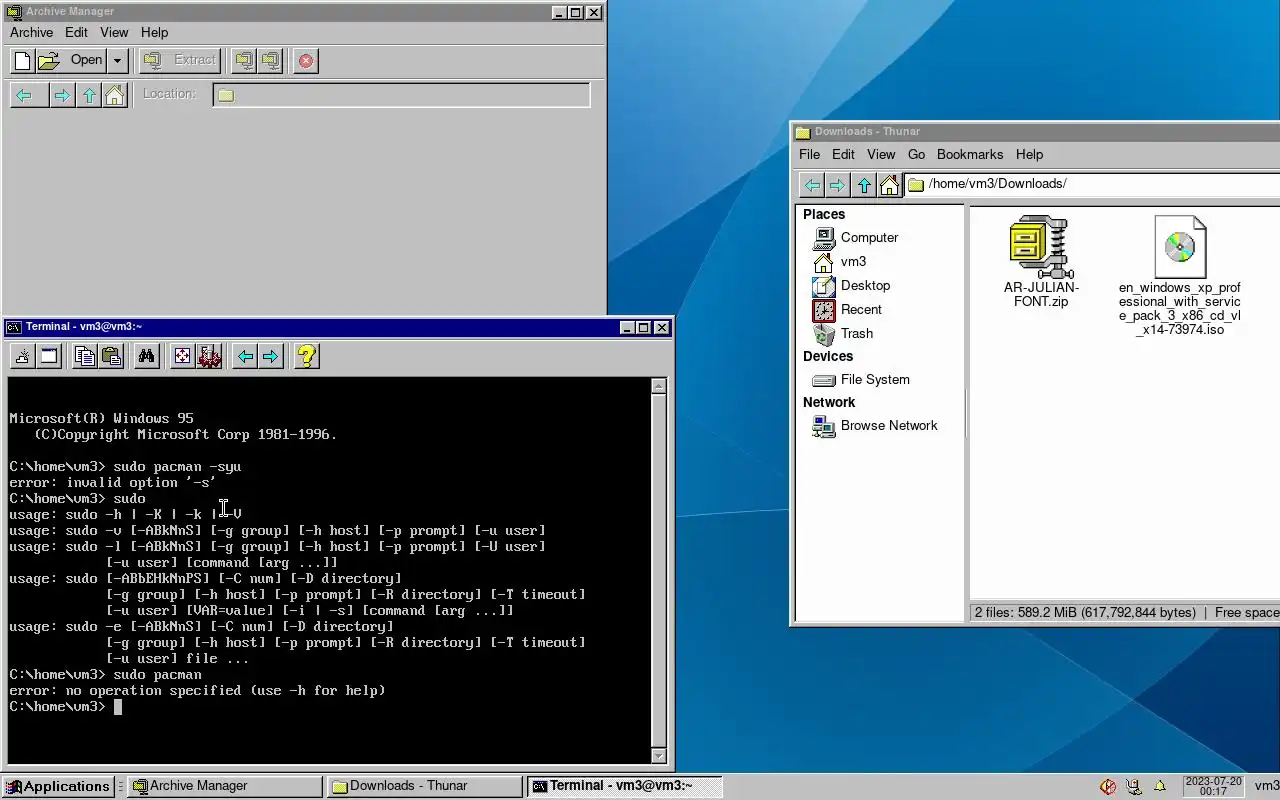Image resolution: width=1280 pixels, height=800 pixels.
Task: Switch to Downloads - Thunar taskbar button
Action: [x=426, y=786]
